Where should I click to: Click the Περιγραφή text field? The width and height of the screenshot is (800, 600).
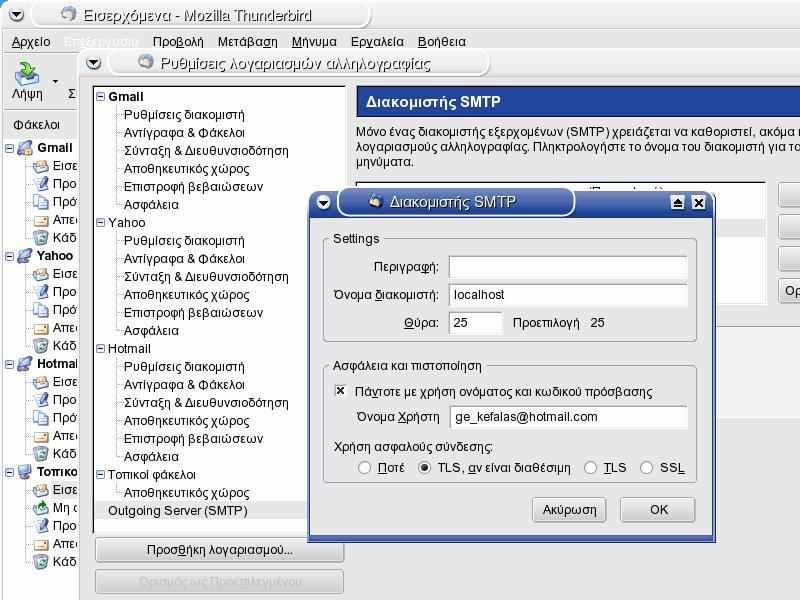pos(568,267)
